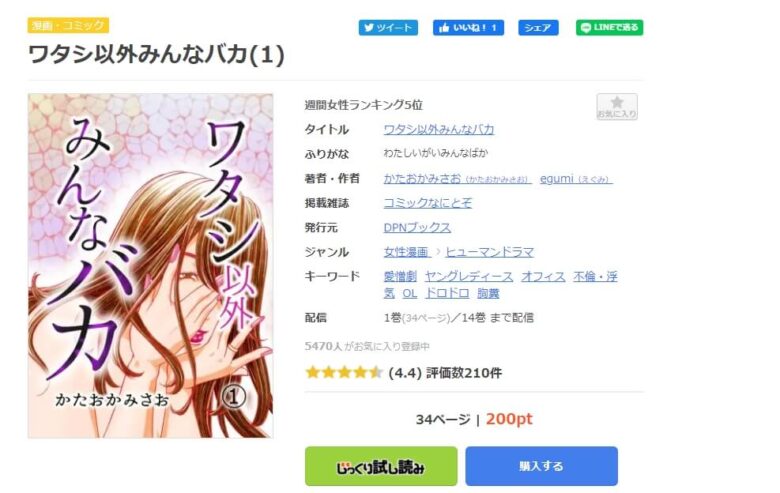
Task: Open the 愛憎劇 keyword link
Action: click(400, 277)
